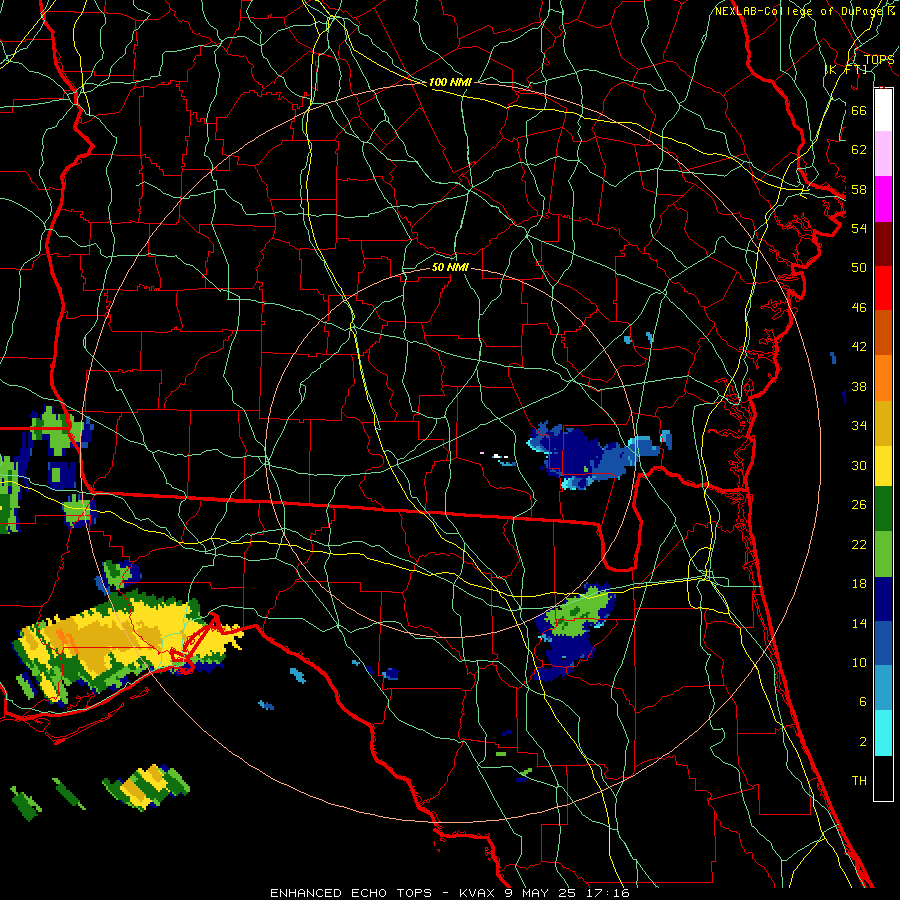Click the TH threshold label
Image resolution: width=900 pixels, height=900 pixels.
pyautogui.click(x=859, y=781)
